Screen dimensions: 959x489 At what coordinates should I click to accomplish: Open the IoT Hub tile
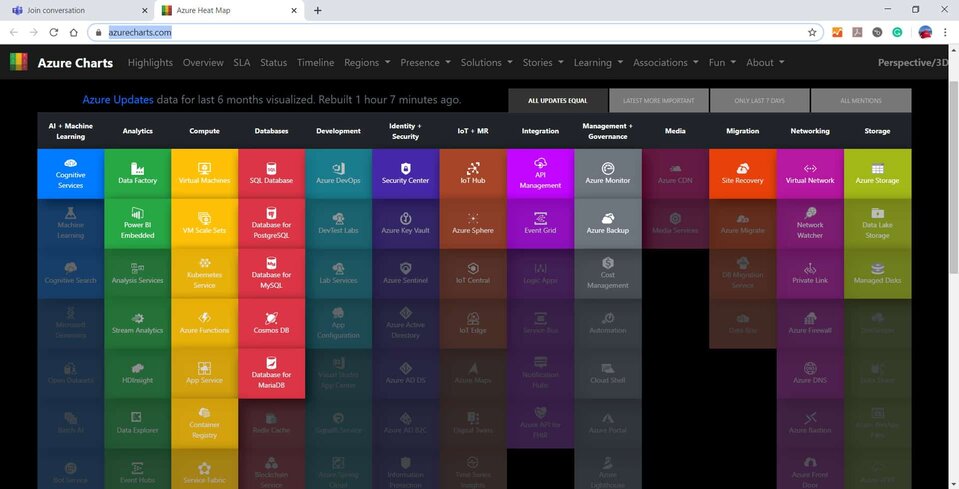tap(473, 174)
